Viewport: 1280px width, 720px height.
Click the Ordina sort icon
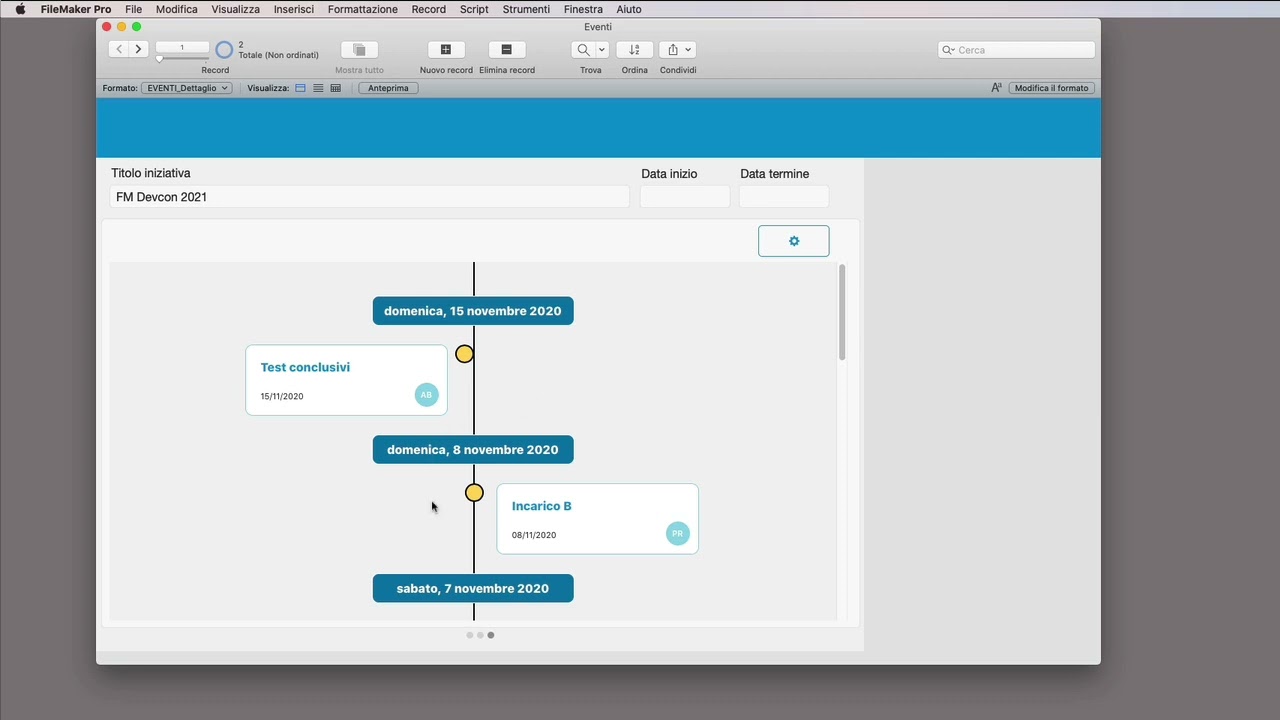tap(634, 50)
